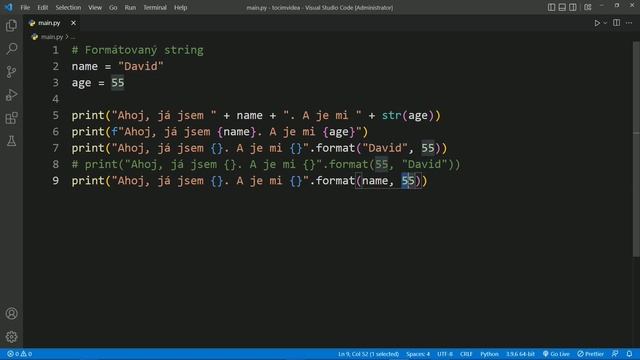Select the main.py editor tab

pyautogui.click(x=49, y=23)
